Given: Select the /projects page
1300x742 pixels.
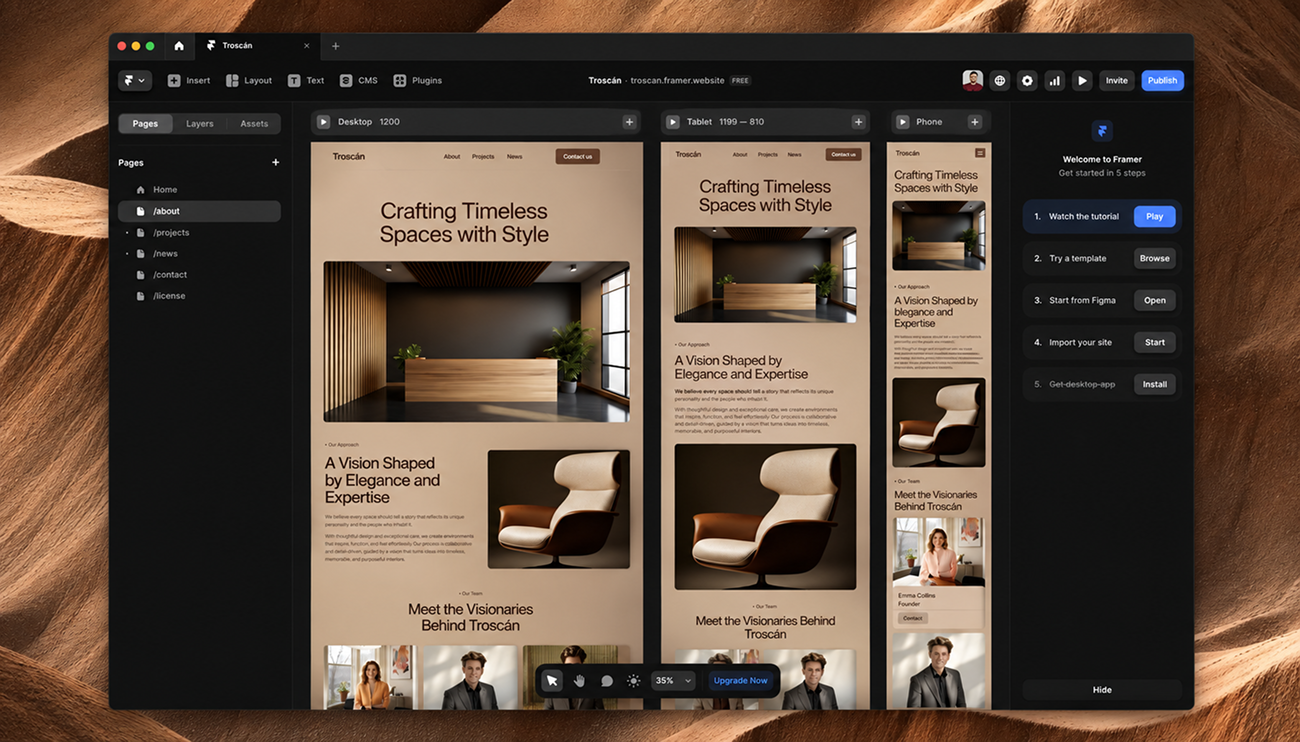Looking at the screenshot, I should (x=199, y=232).
